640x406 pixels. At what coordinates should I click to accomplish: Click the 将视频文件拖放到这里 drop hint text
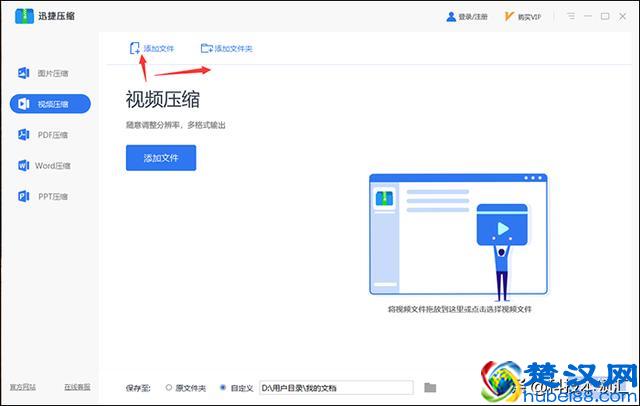(460, 309)
